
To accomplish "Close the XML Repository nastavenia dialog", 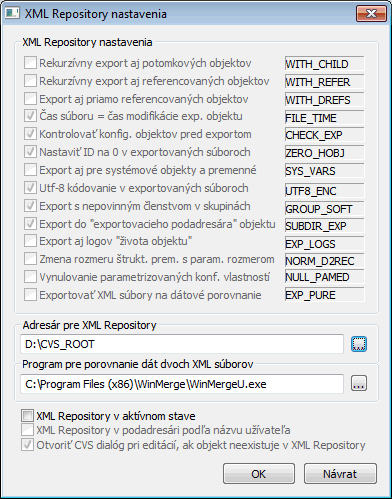I will [x=371, y=14].
